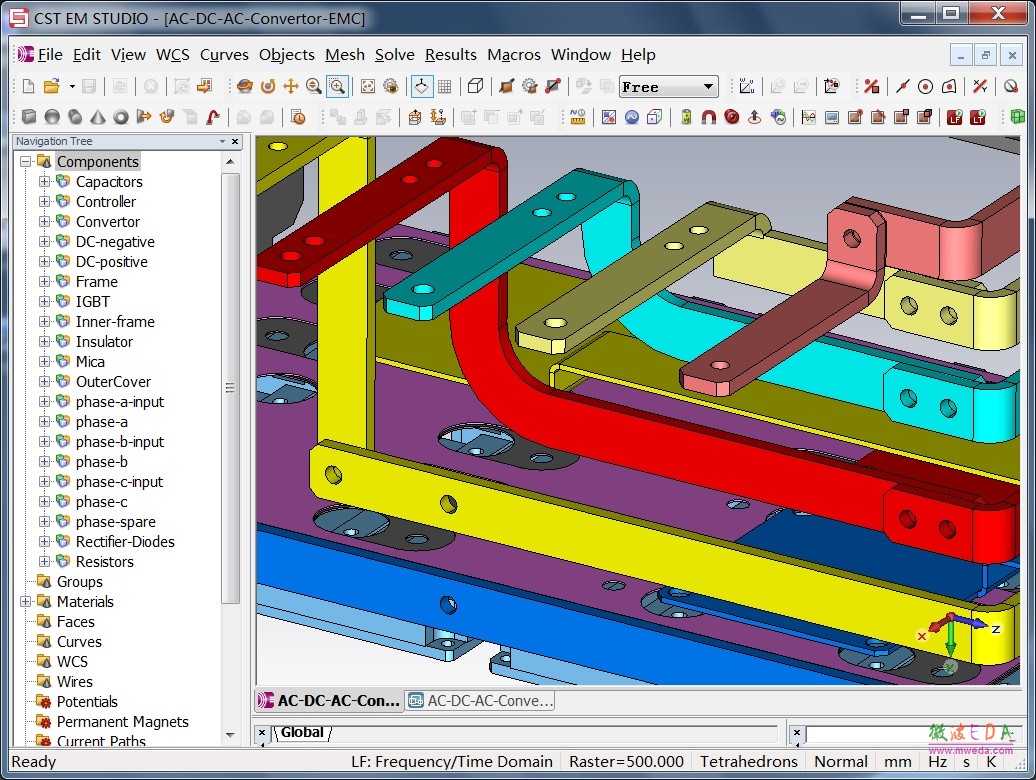Viewport: 1036px width, 780px height.
Task: Open the arrow beside the Open icon
Action: pos(71,87)
